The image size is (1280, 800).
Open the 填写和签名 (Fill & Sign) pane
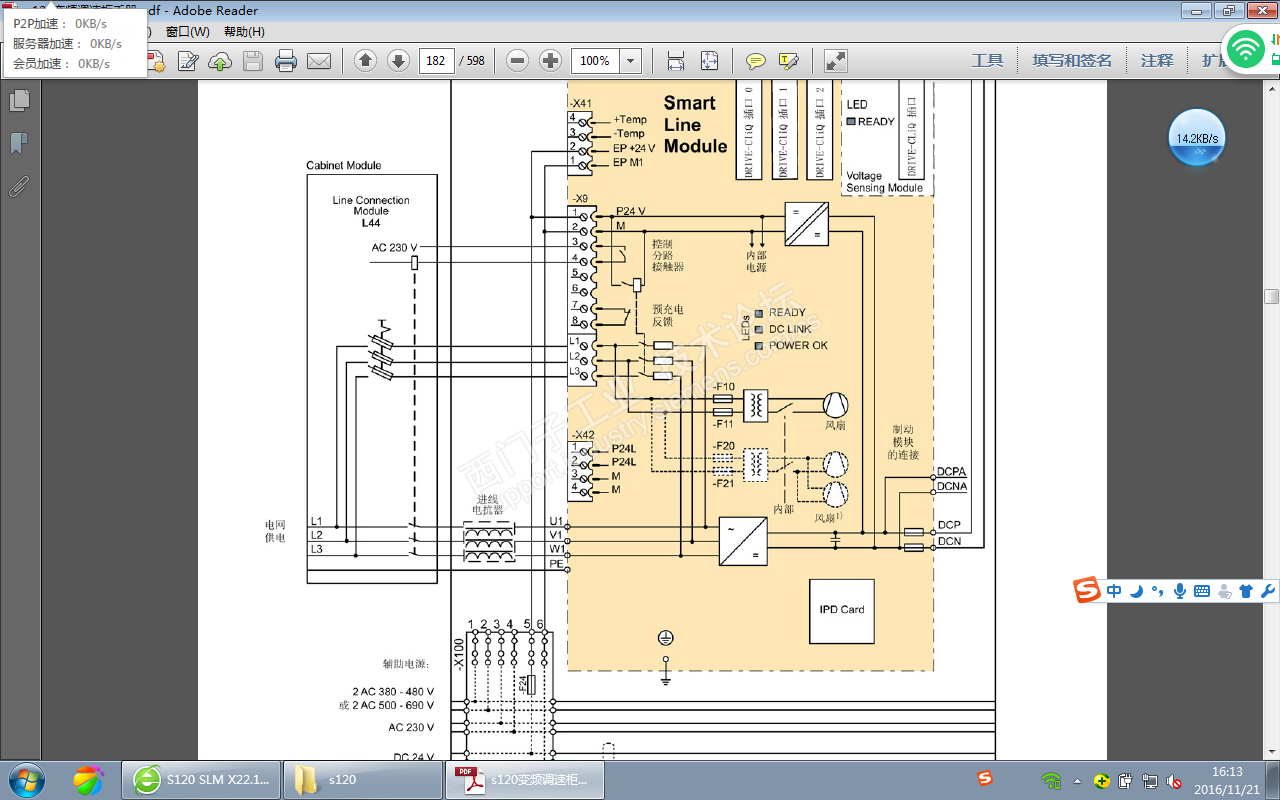click(1072, 61)
